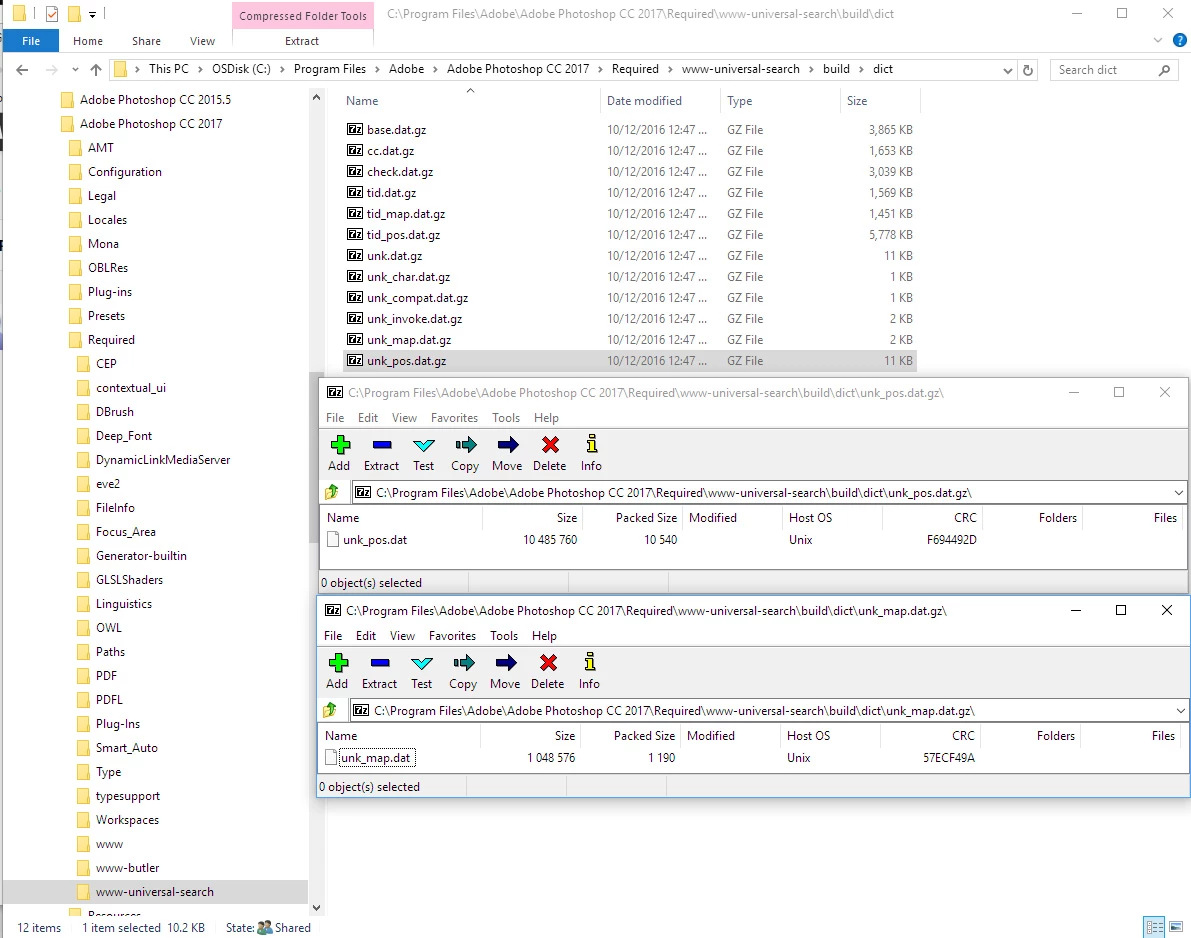The image size is (1191, 938).
Task: Click Add icon in unk_map.dat.gz 7-Zip window
Action: tap(338, 663)
